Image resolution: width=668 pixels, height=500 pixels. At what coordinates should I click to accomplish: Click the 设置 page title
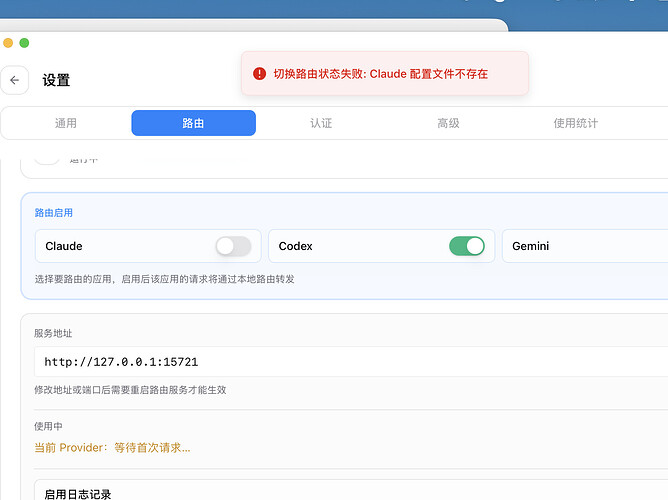coord(56,80)
